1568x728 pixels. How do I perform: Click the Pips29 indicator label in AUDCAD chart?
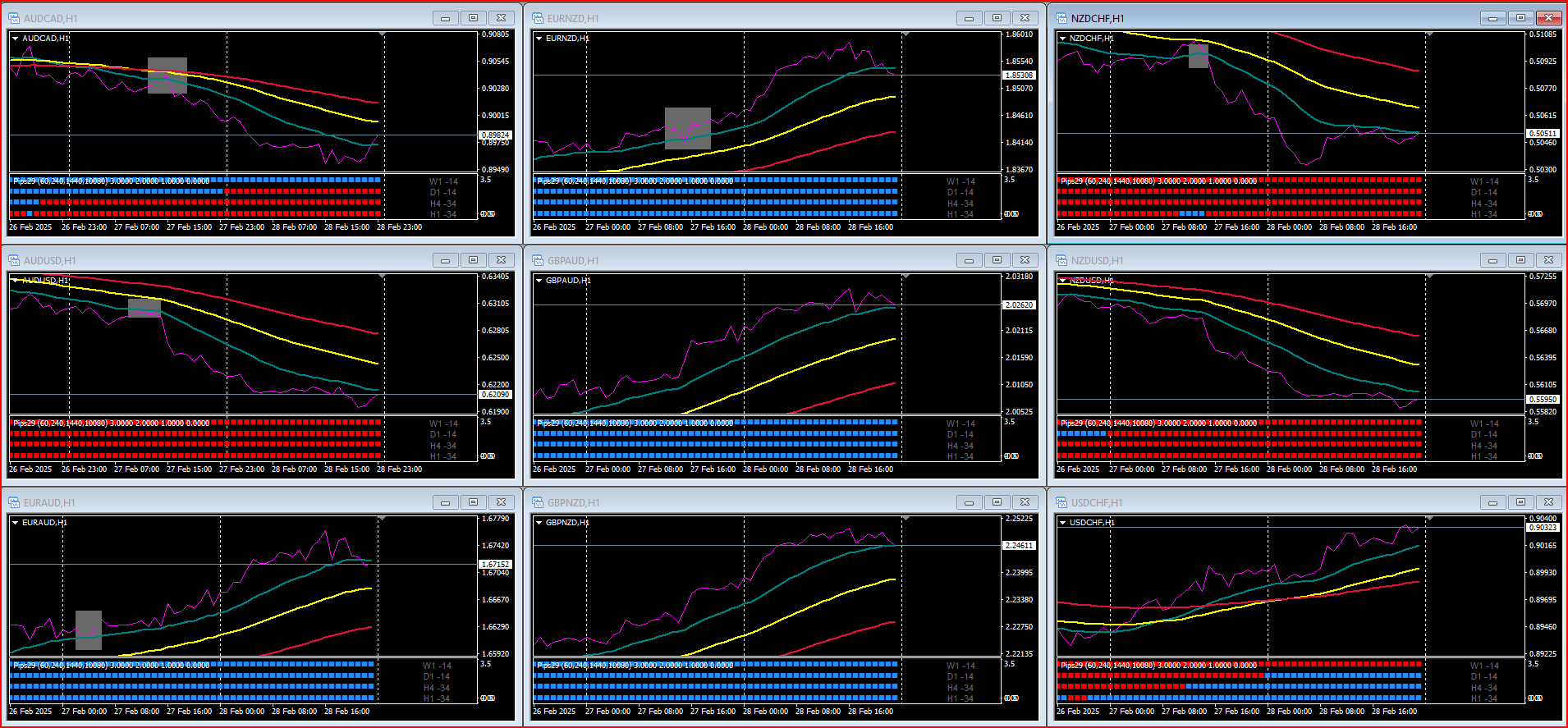point(111,181)
